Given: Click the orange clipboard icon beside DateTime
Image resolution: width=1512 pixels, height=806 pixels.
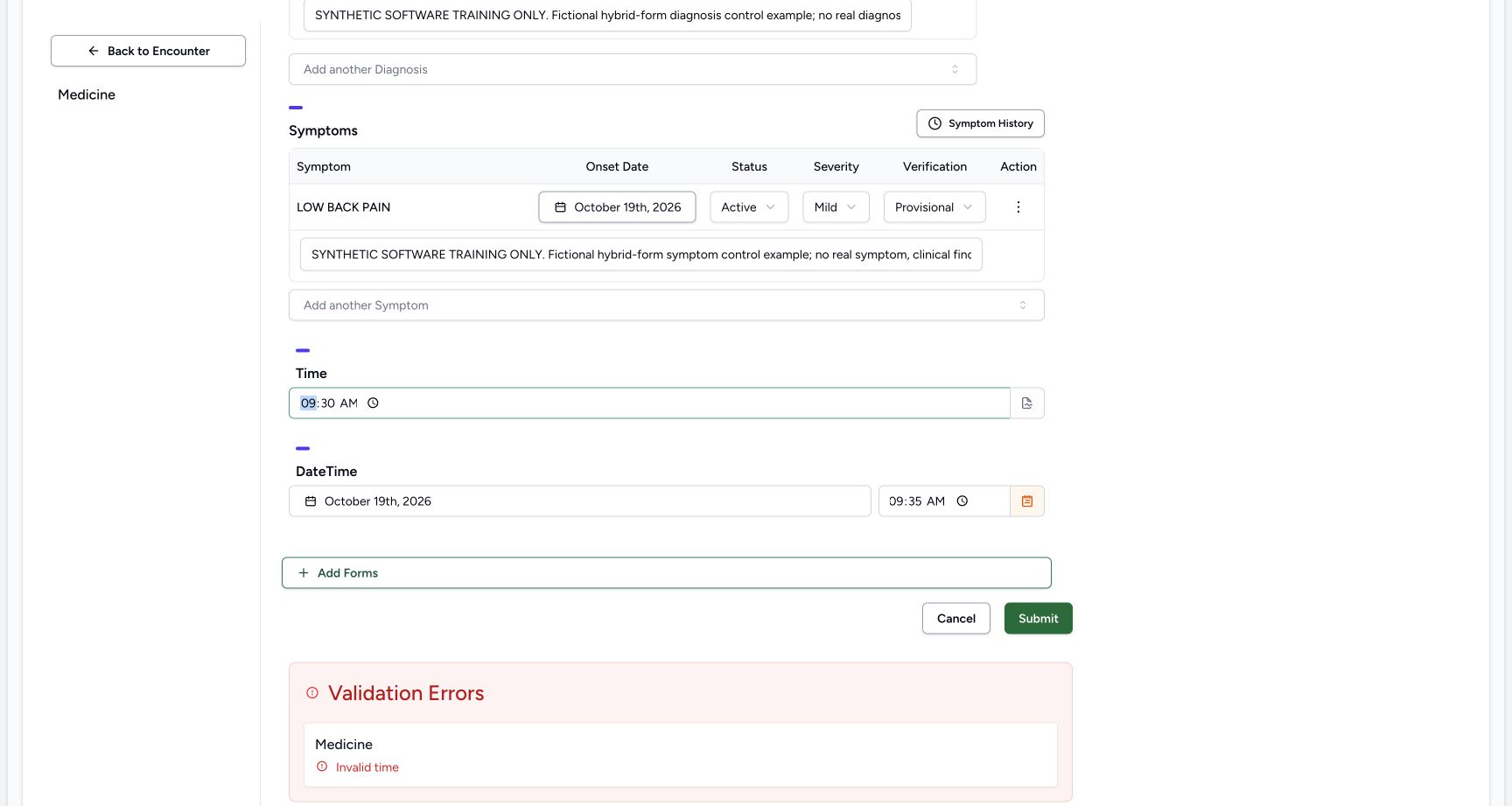Looking at the screenshot, I should (1027, 501).
